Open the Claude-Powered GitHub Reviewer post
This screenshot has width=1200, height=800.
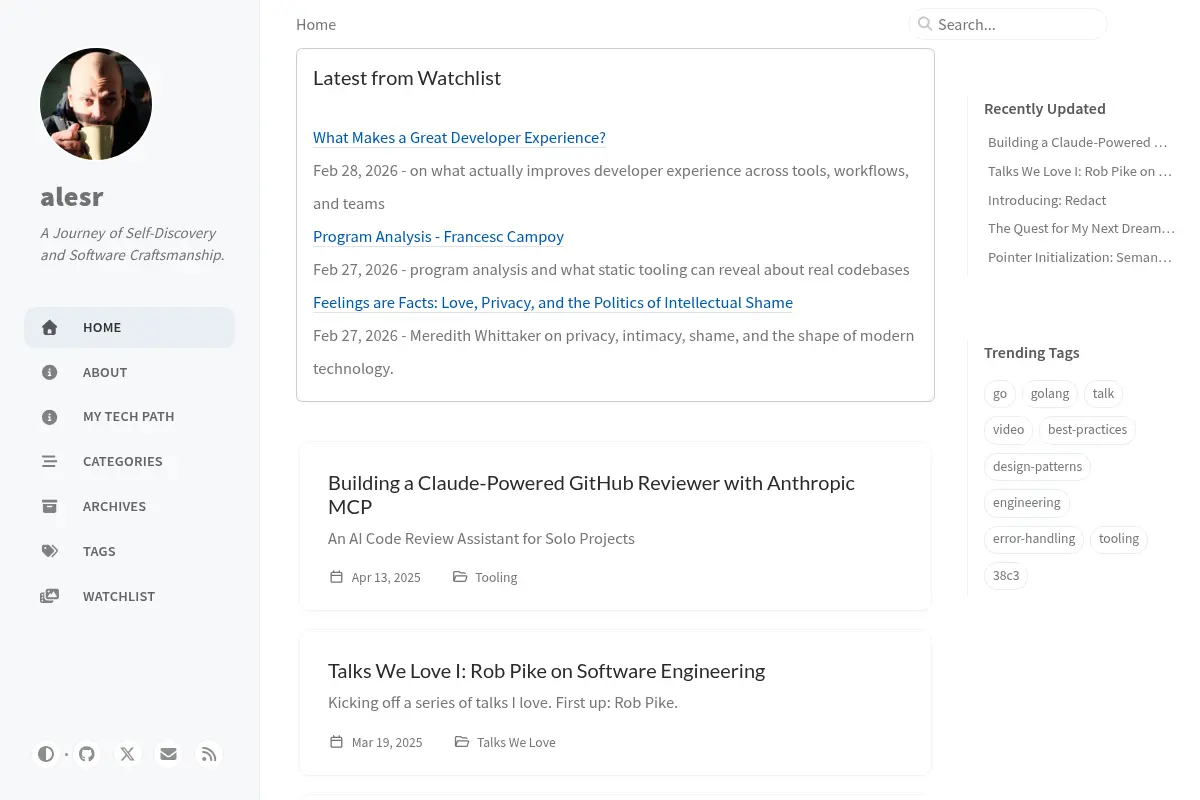tap(591, 494)
